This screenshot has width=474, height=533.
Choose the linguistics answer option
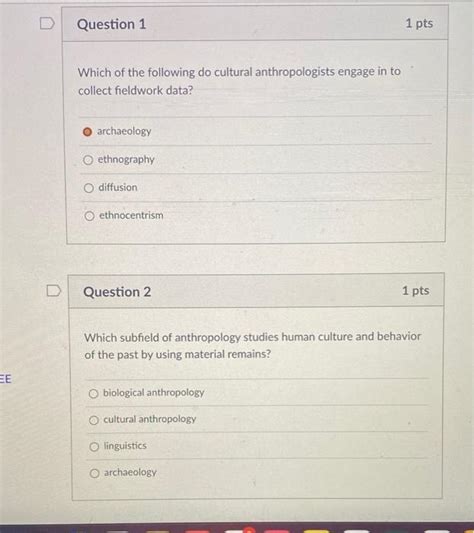[x=94, y=447]
